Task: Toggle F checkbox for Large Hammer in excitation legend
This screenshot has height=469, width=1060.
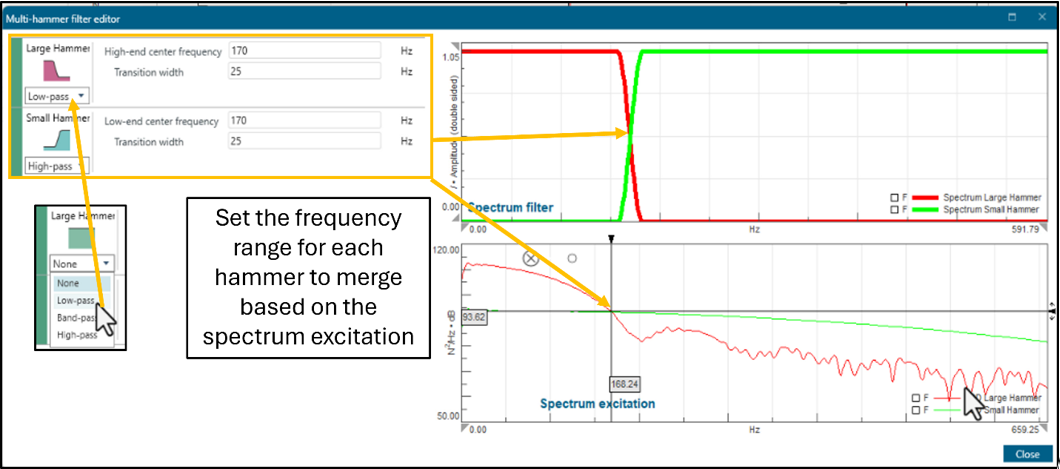Action: (916, 397)
